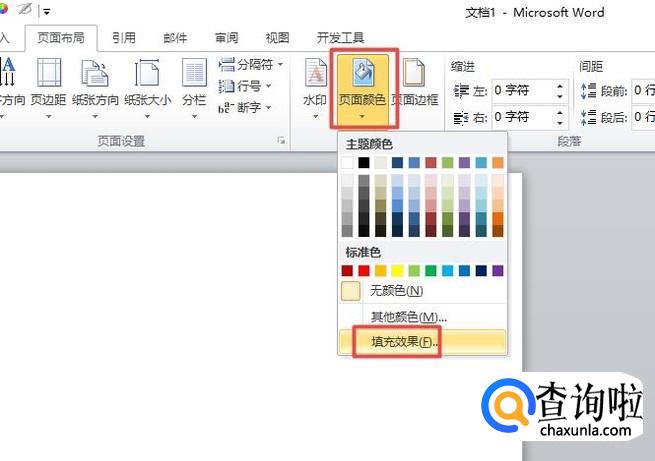Expand the 页边距 dropdown arrow

coord(48,117)
